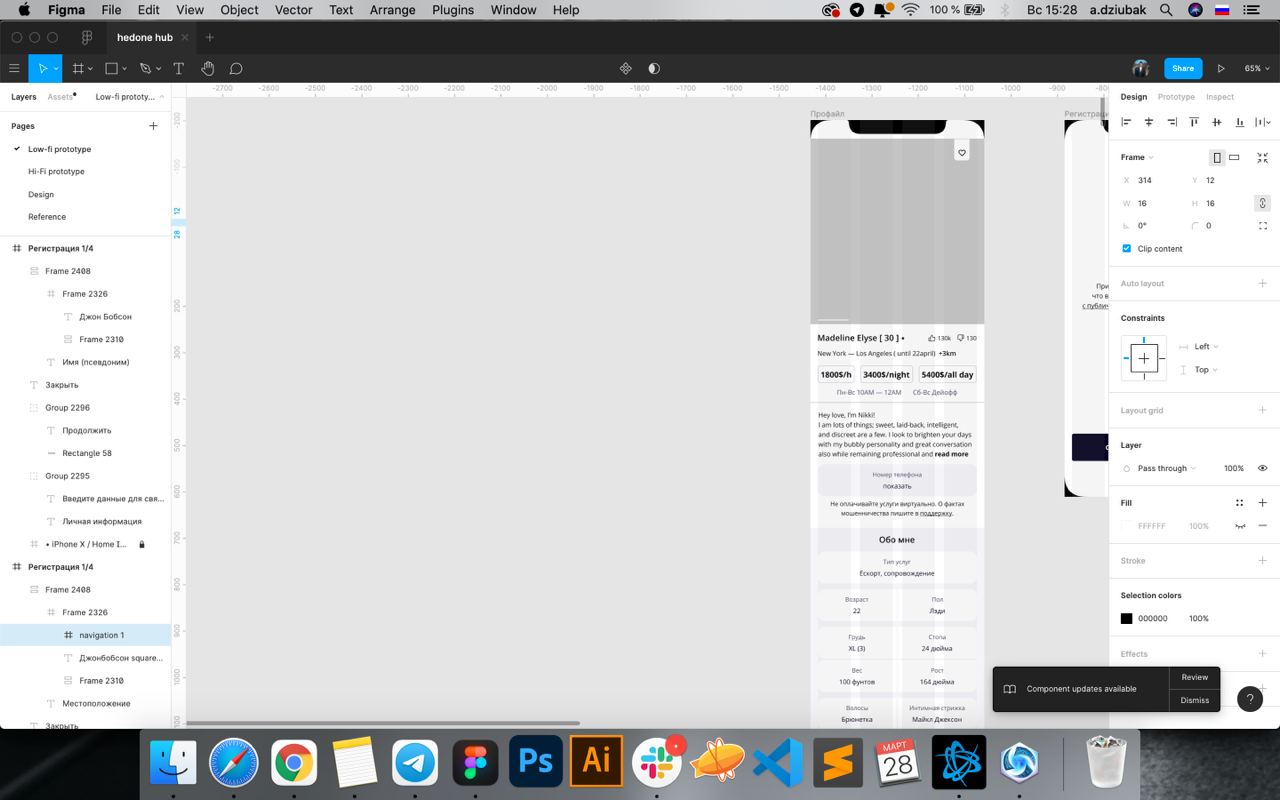
Task: Select the Pen tool
Action: [x=145, y=68]
